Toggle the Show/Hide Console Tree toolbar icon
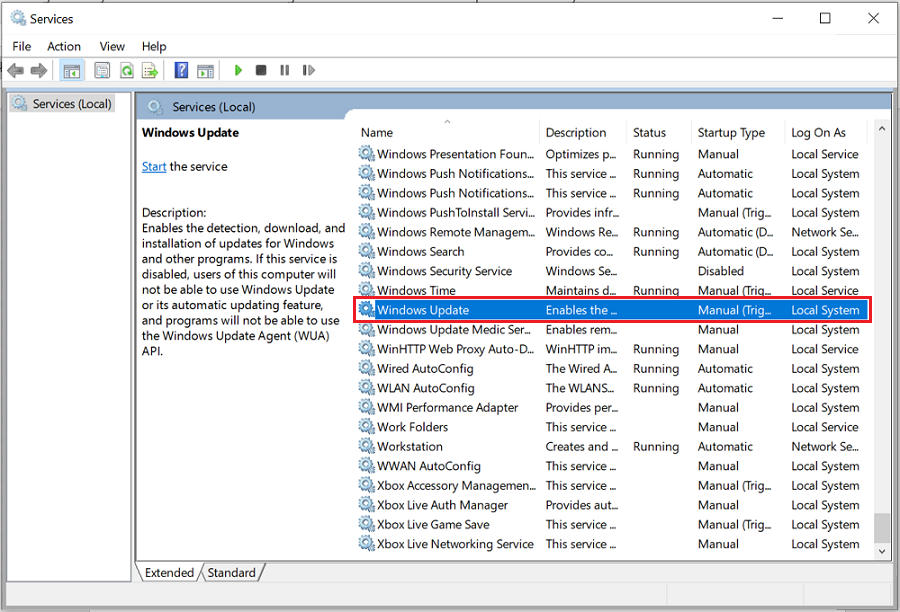The image size is (900, 612). 72,71
